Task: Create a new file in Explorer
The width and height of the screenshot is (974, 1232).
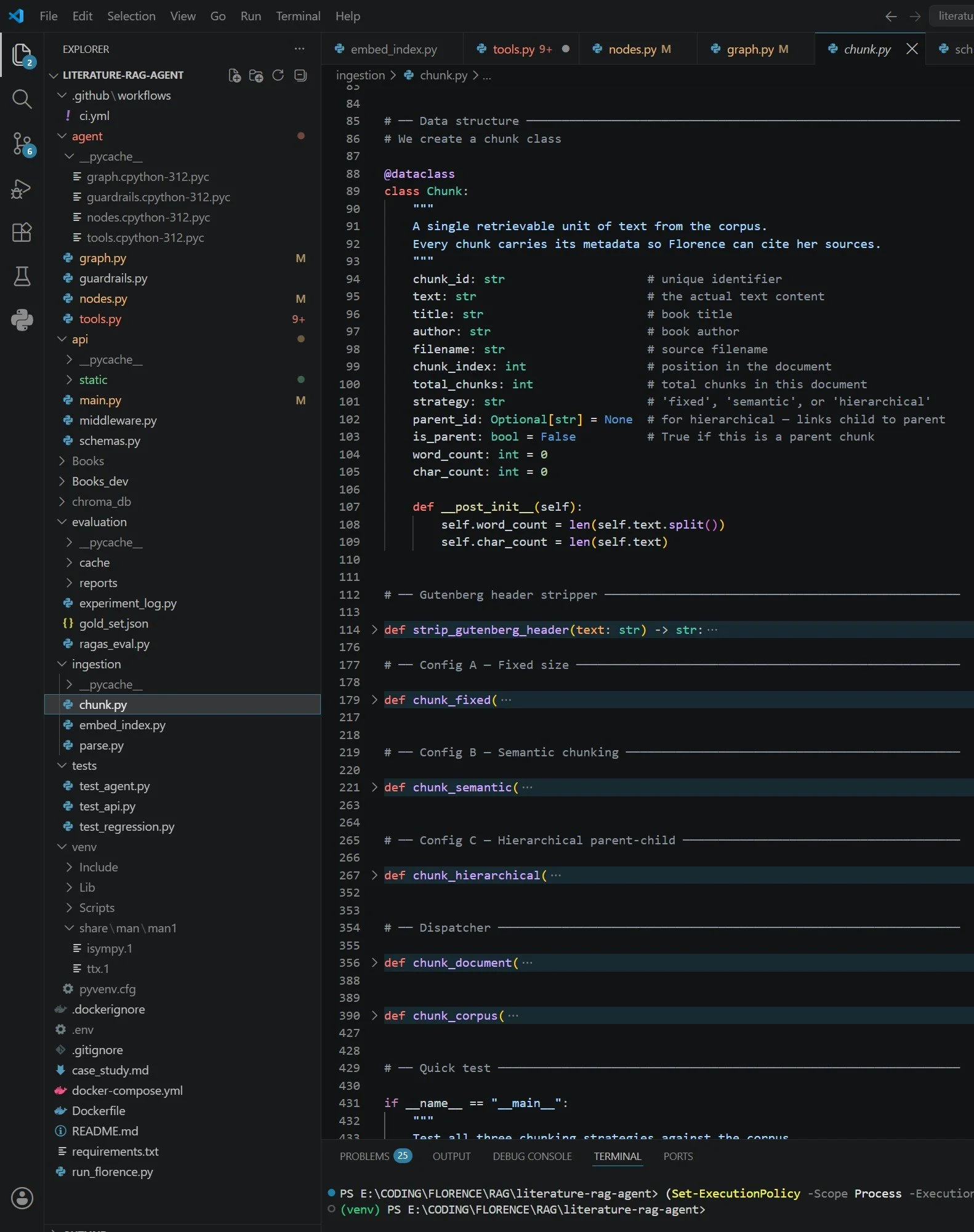Action: [x=234, y=75]
